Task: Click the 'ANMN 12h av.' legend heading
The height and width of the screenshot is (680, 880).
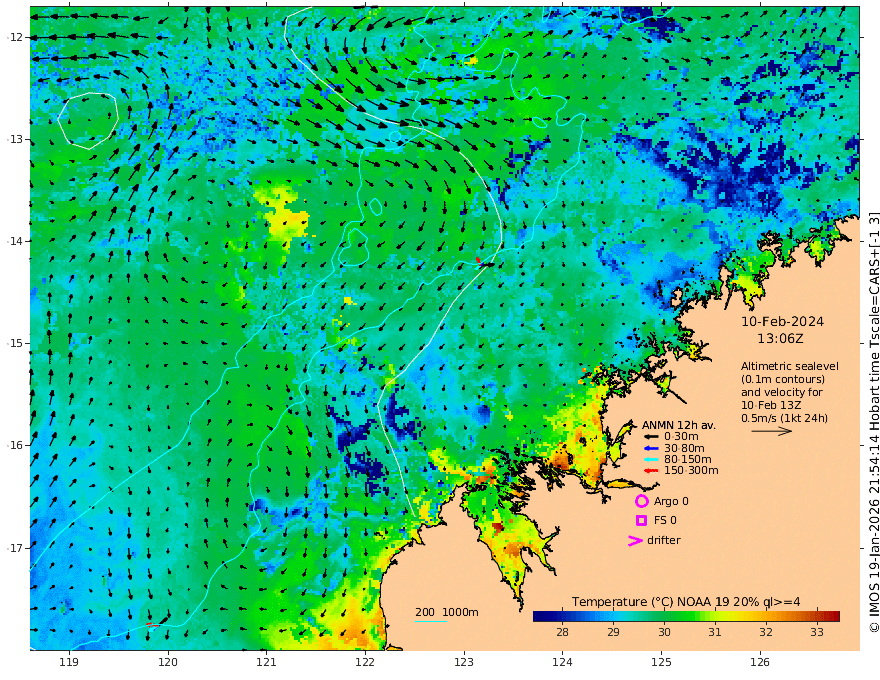Action: click(x=679, y=425)
